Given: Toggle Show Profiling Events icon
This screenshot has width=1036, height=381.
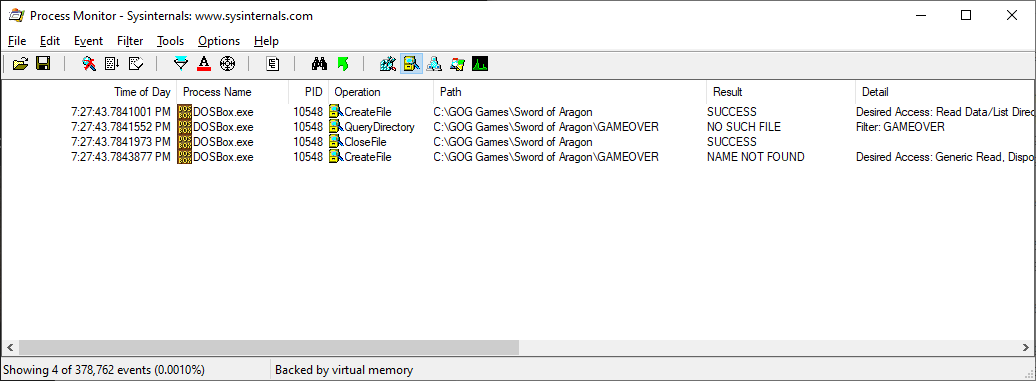Looking at the screenshot, I should pos(480,64).
